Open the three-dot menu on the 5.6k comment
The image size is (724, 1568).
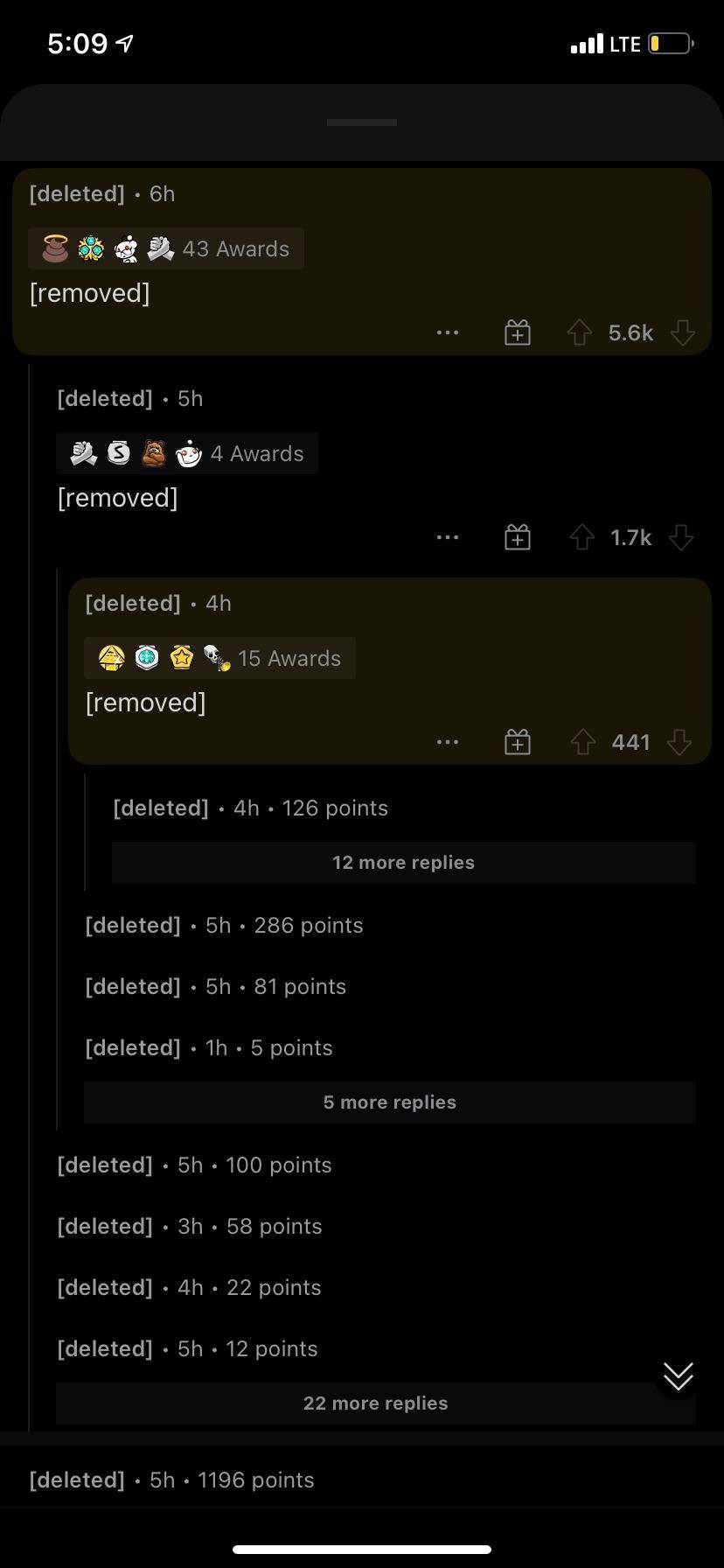[x=448, y=332]
